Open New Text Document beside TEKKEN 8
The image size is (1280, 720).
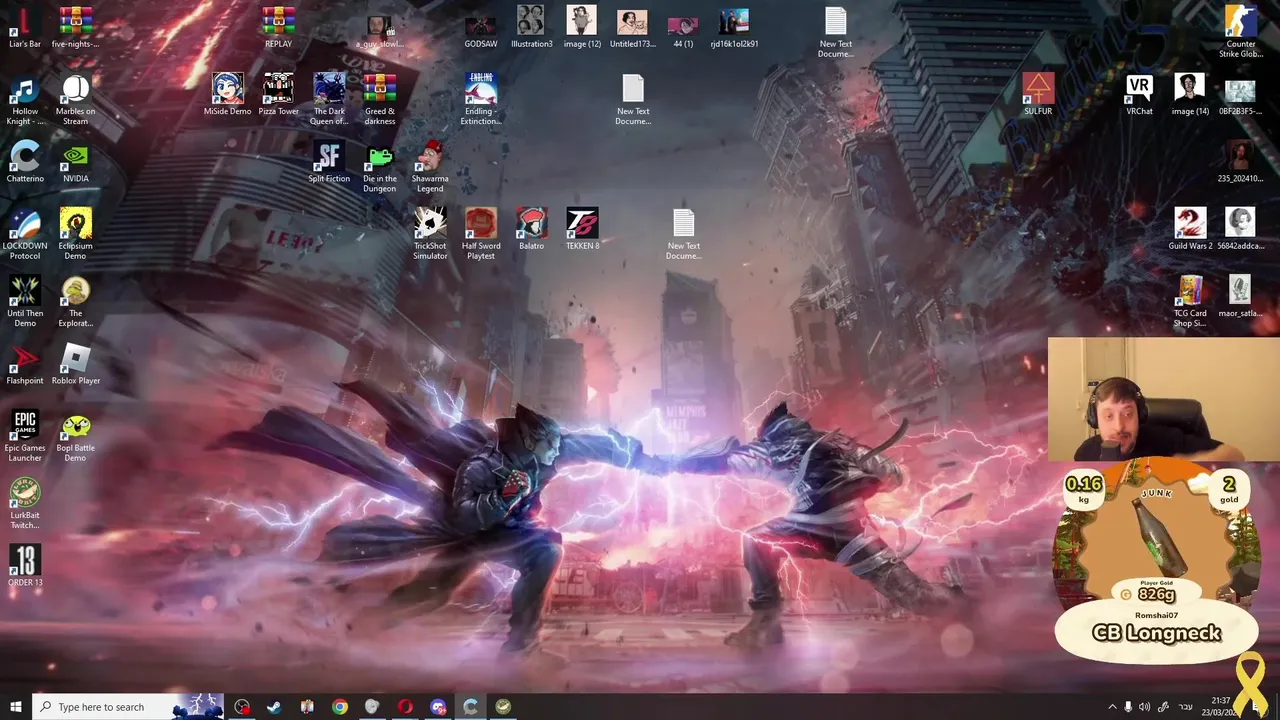[684, 234]
